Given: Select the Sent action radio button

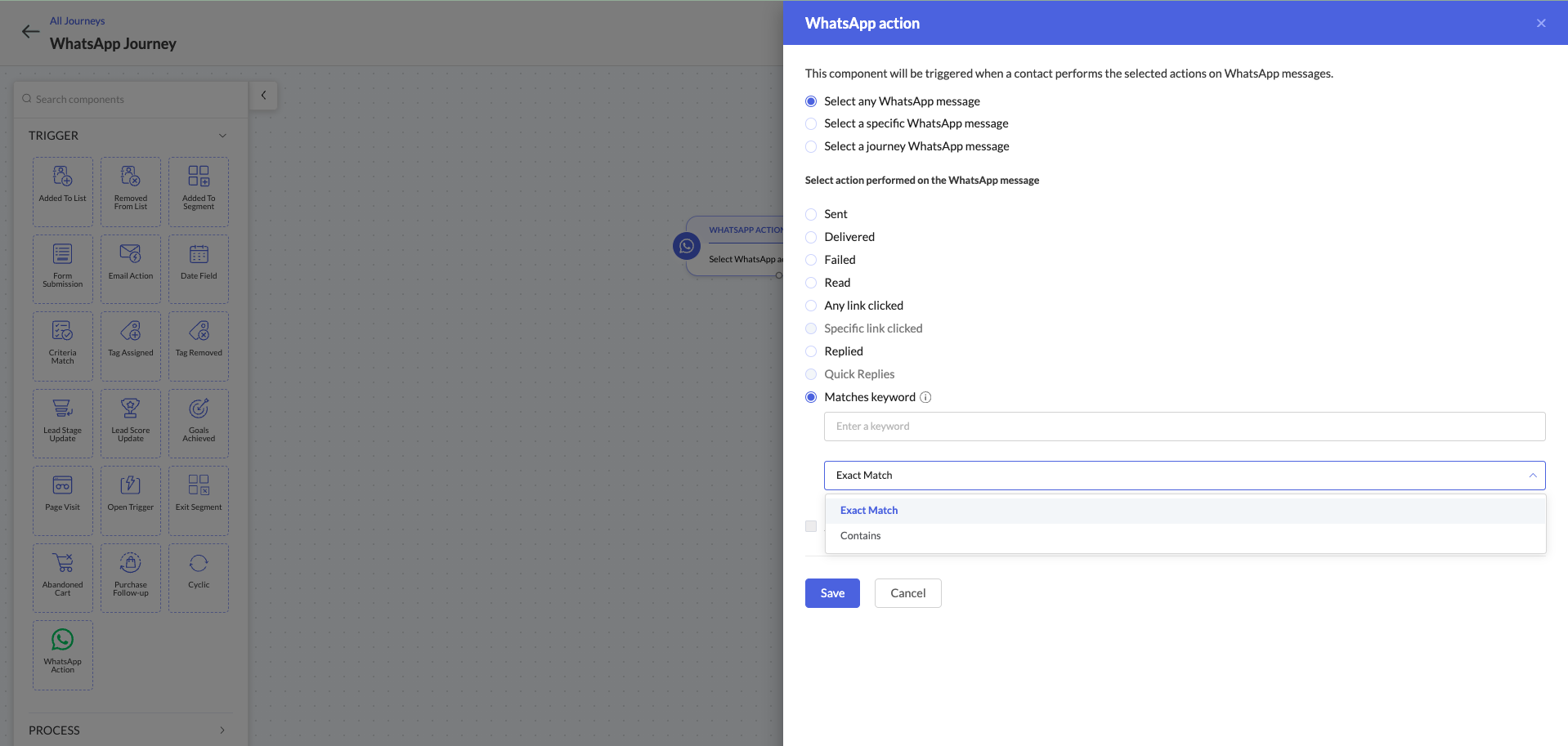Looking at the screenshot, I should [811, 214].
